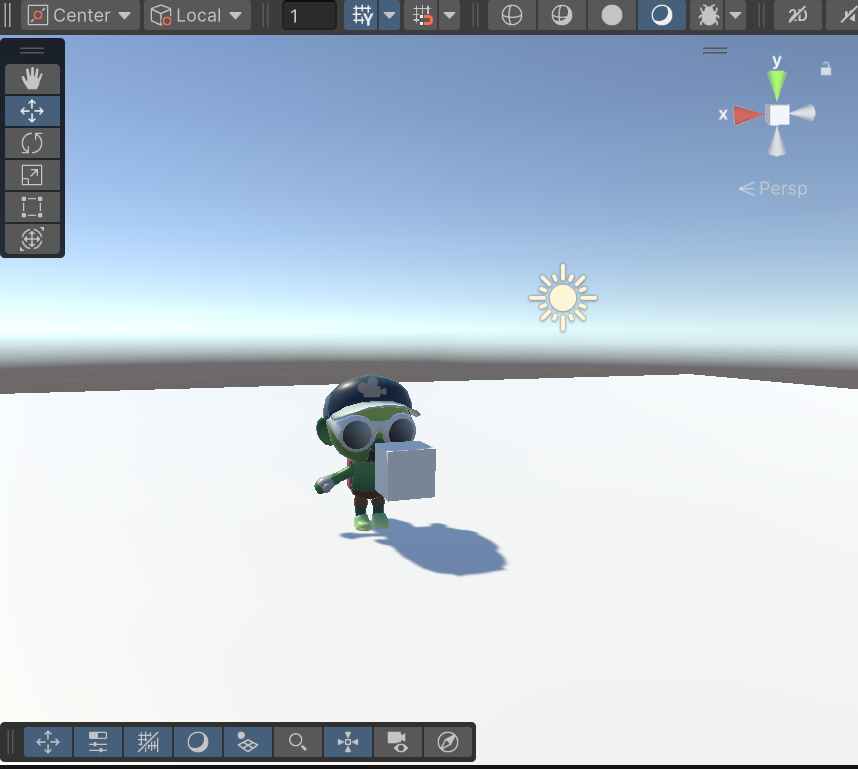Select the combined Transform tool

32,239
